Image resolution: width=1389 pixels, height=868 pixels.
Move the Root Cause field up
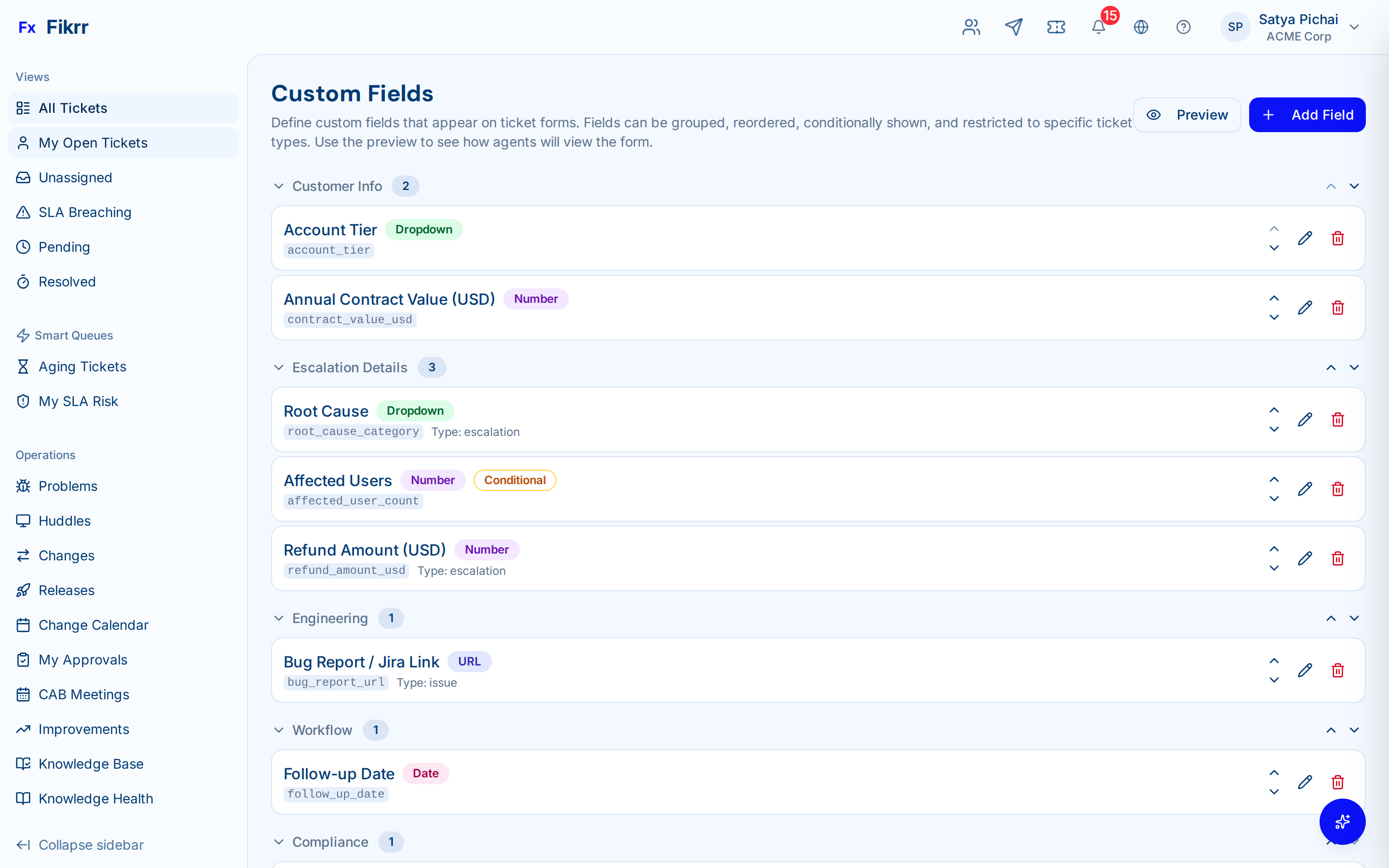1274,410
